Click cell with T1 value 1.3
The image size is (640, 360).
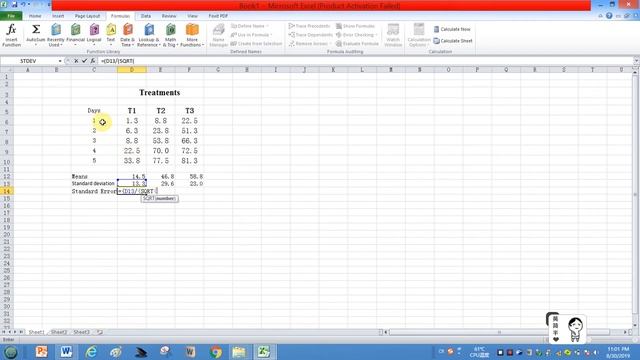(x=131, y=121)
